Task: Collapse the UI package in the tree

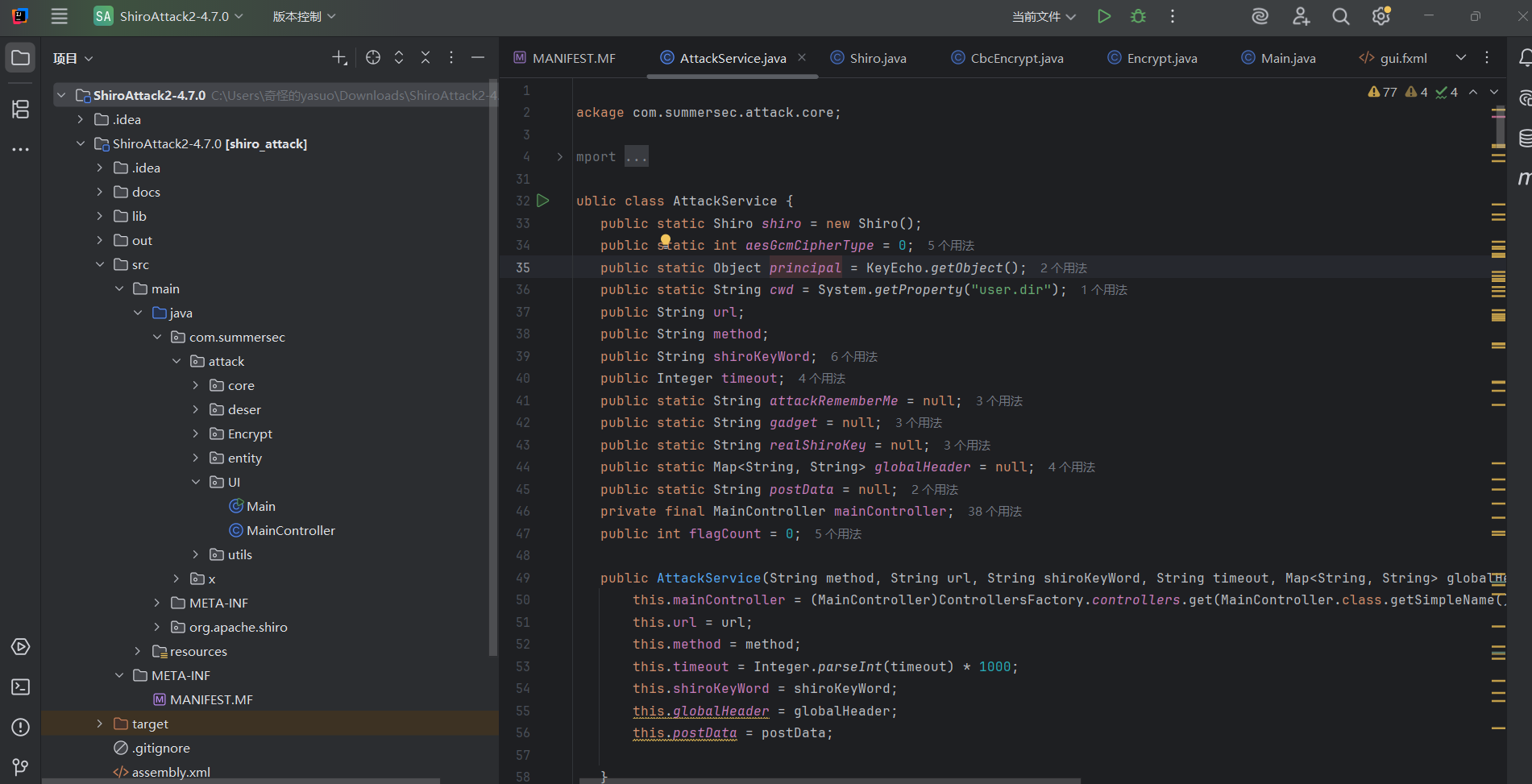Action: [x=196, y=482]
